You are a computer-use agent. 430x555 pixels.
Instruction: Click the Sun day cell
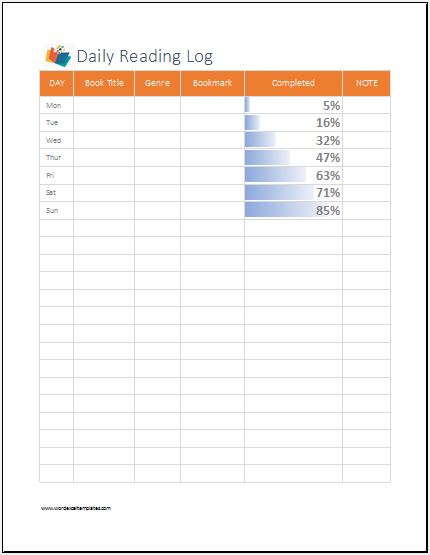(x=57, y=211)
